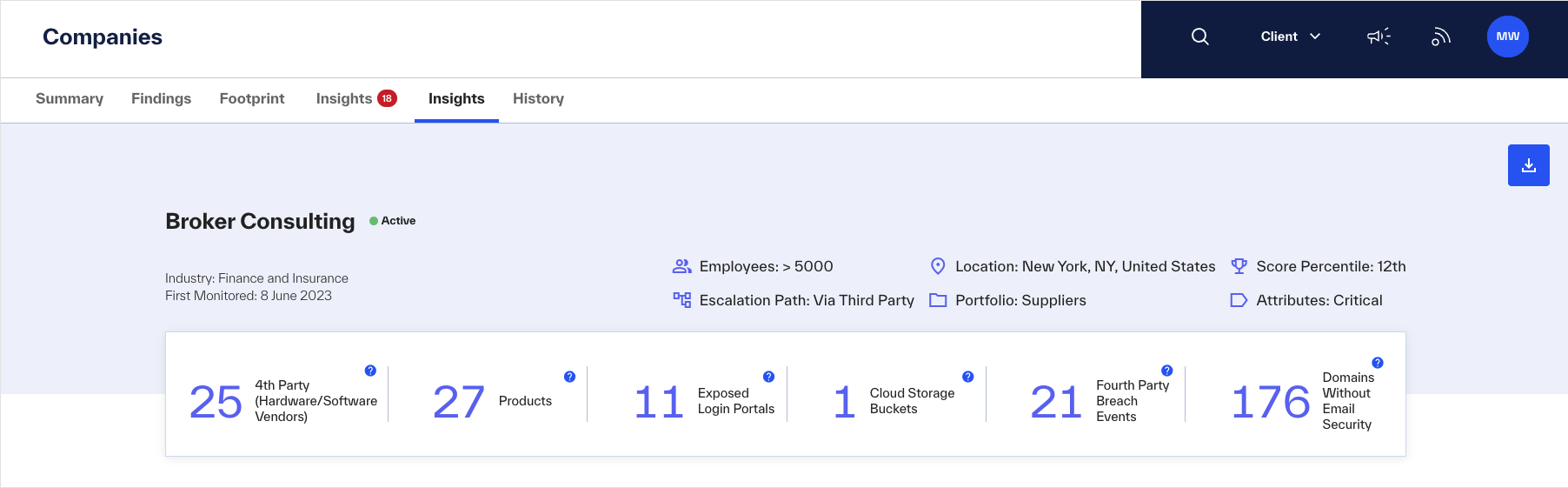This screenshot has height=488, width=1568.
Task: Click the 'Cloud Storage Buckets' label
Action: [x=912, y=401]
